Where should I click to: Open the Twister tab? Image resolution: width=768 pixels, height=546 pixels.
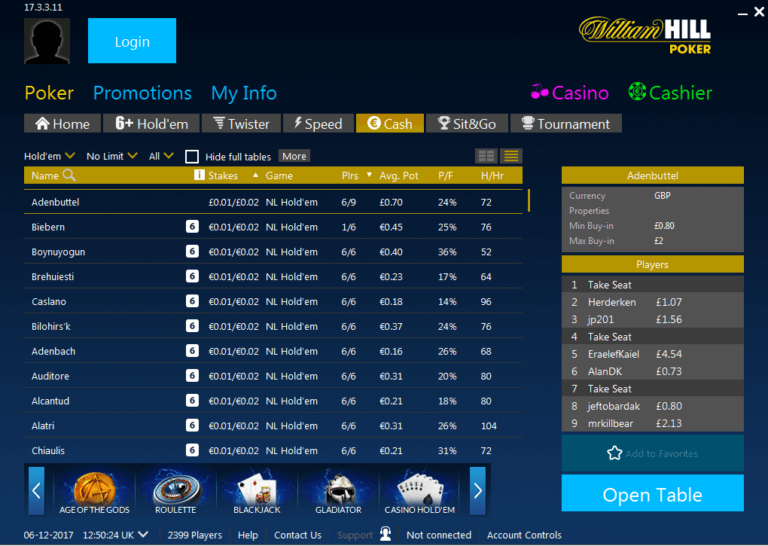[241, 123]
